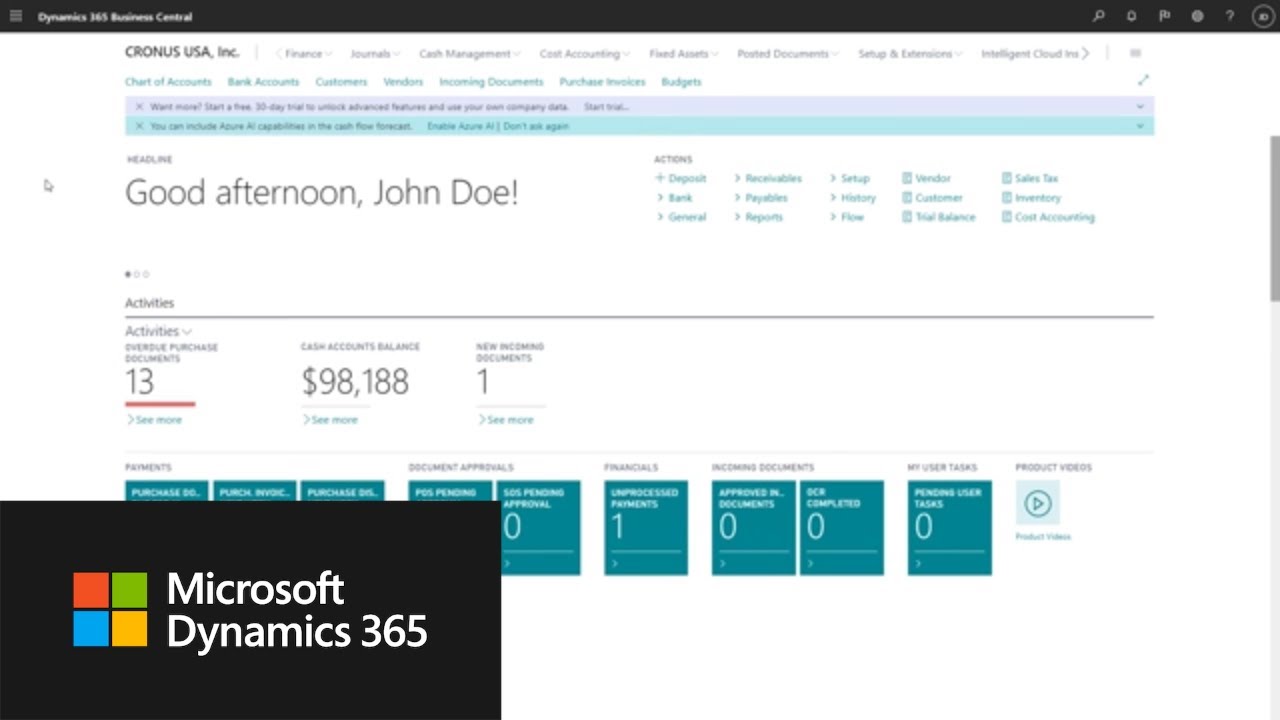Expand the Setup actions group

point(850,178)
